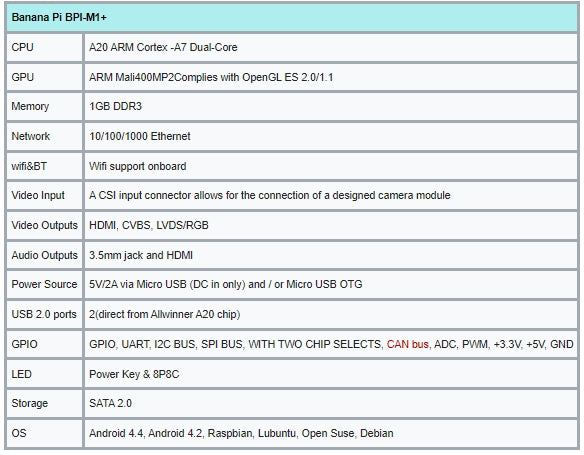Image resolution: width=584 pixels, height=455 pixels.
Task: Select the 1GB DDR3 value
Action: pyautogui.click(x=115, y=106)
